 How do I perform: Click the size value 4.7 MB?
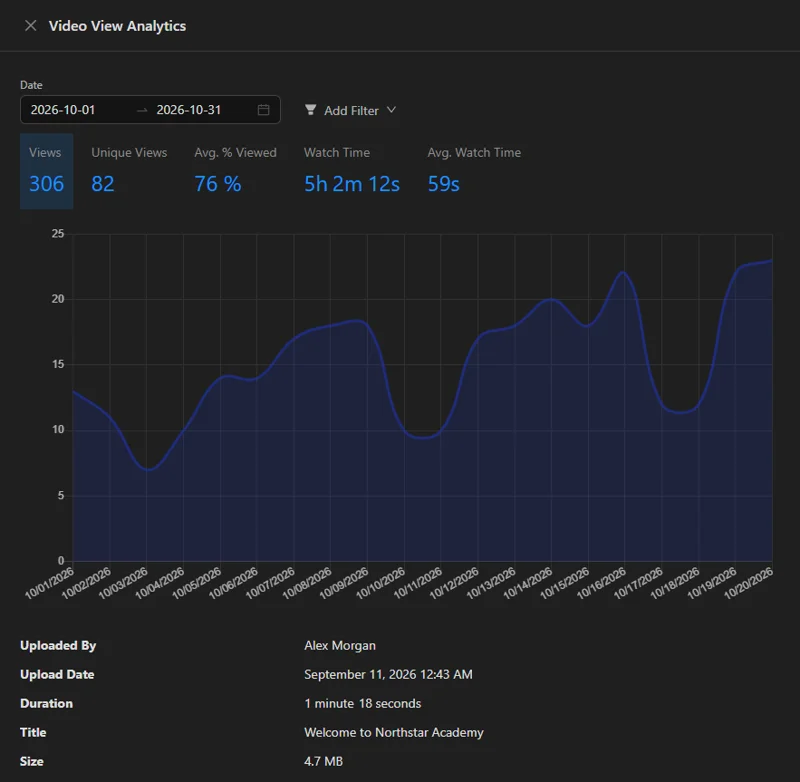pyautogui.click(x=323, y=762)
